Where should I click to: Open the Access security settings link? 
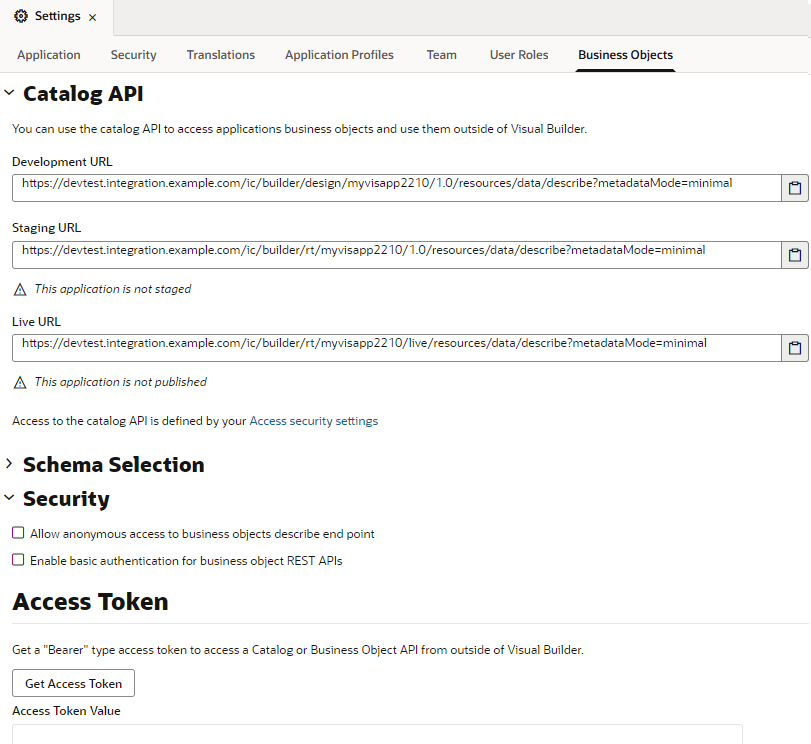point(313,420)
